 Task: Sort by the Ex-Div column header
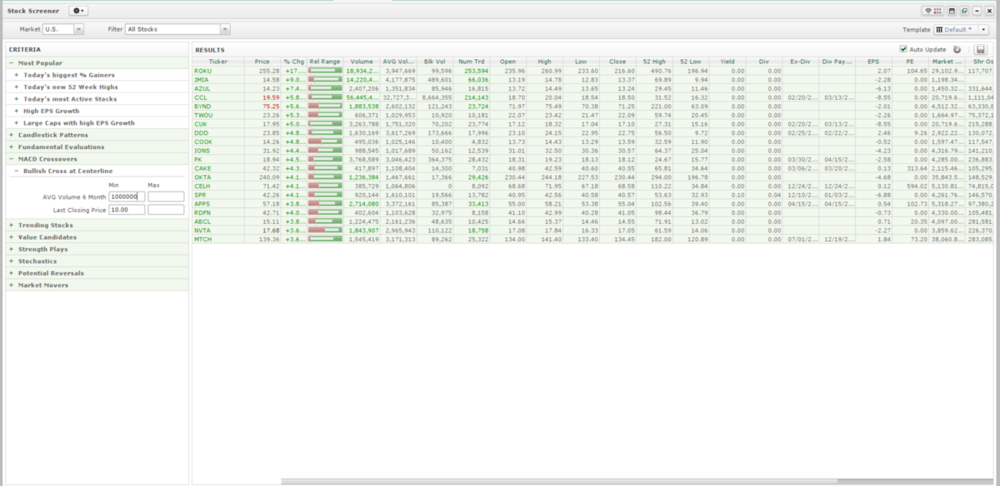(800, 62)
